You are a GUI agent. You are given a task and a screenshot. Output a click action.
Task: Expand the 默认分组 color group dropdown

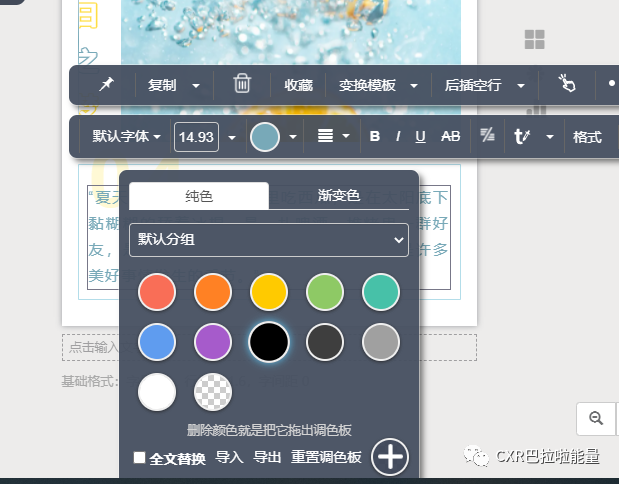[269, 240]
